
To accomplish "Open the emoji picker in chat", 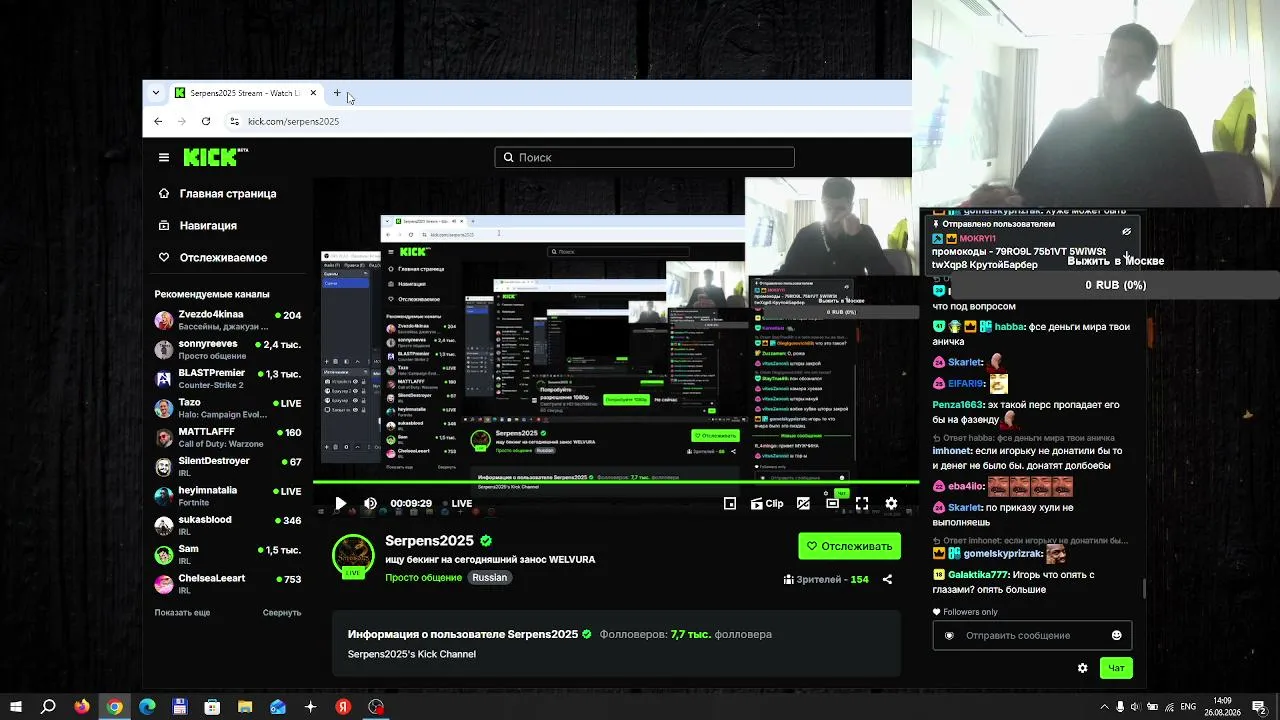I will click(x=1117, y=635).
